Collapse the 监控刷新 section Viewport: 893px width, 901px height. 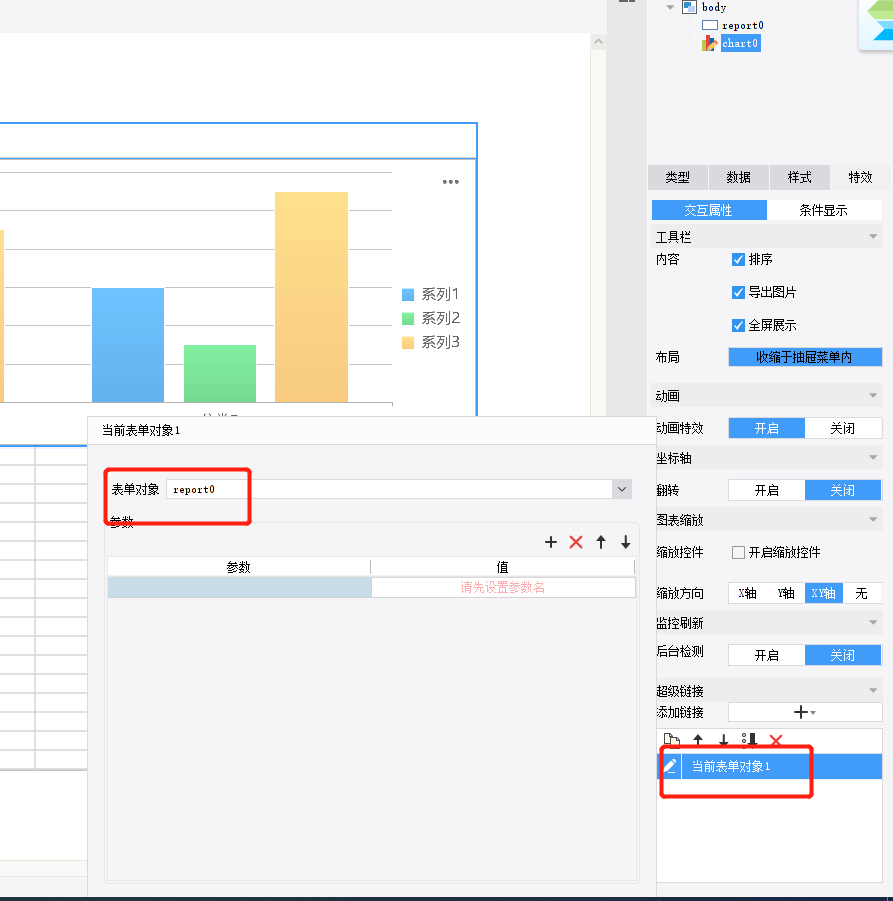coord(873,623)
